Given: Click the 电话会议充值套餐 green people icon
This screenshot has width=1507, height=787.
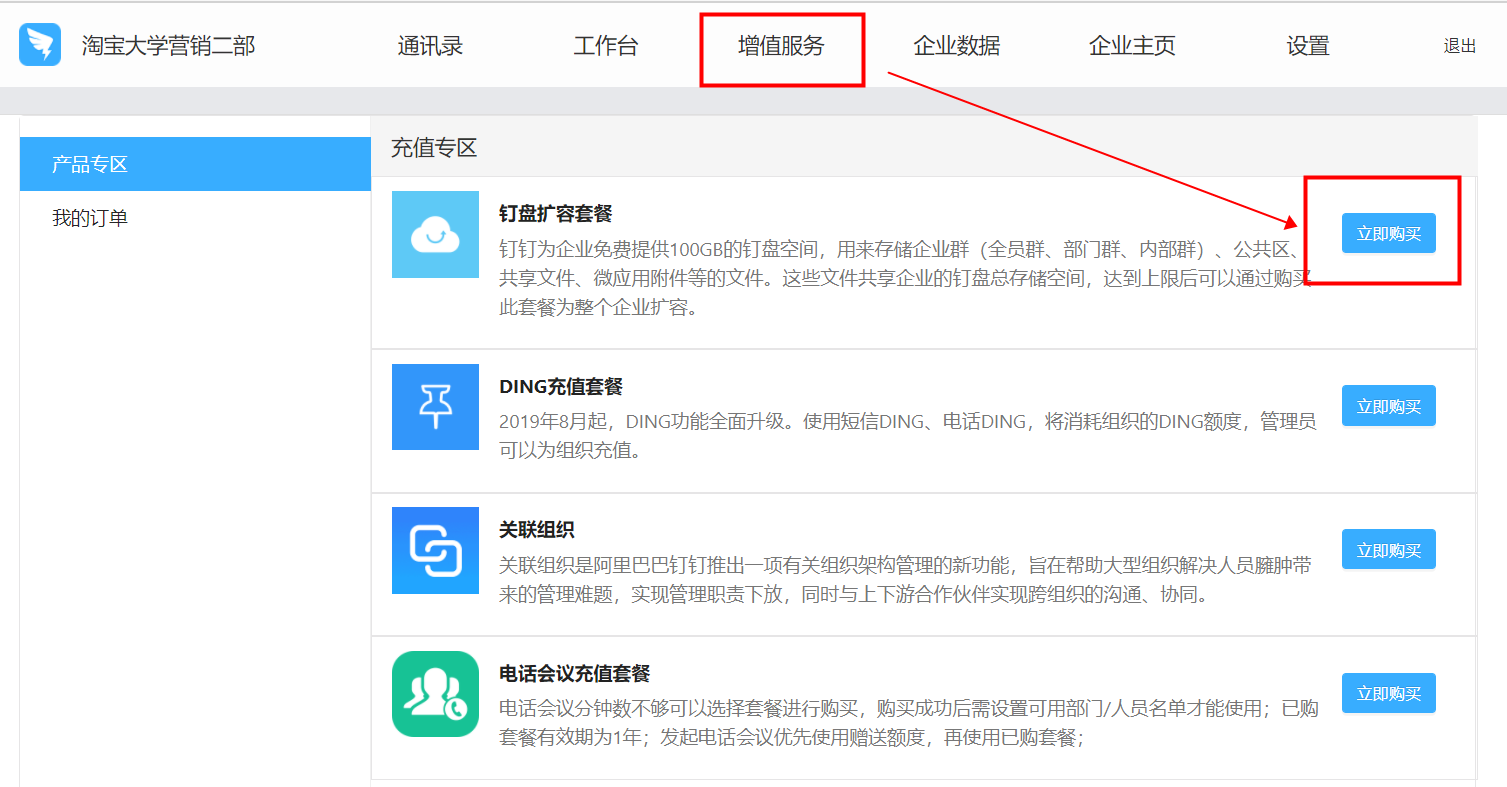Looking at the screenshot, I should tap(435, 694).
